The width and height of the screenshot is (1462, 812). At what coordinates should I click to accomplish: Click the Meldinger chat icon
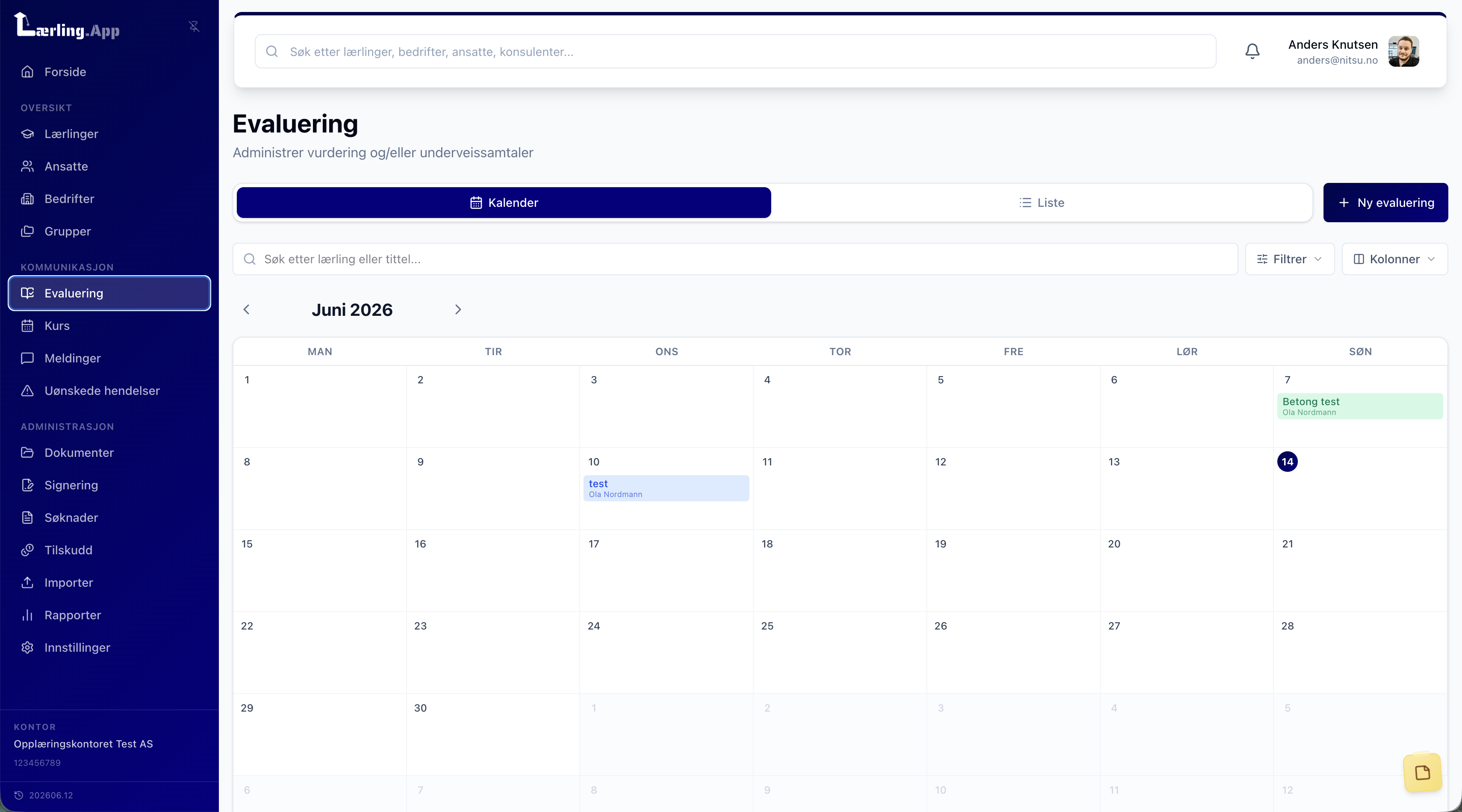click(27, 358)
